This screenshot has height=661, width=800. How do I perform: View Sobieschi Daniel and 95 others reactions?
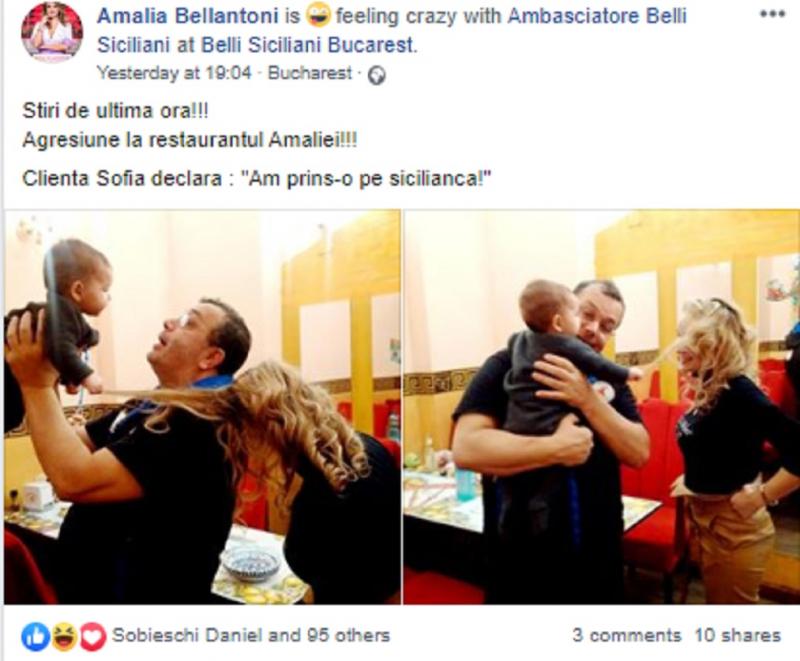tap(251, 635)
